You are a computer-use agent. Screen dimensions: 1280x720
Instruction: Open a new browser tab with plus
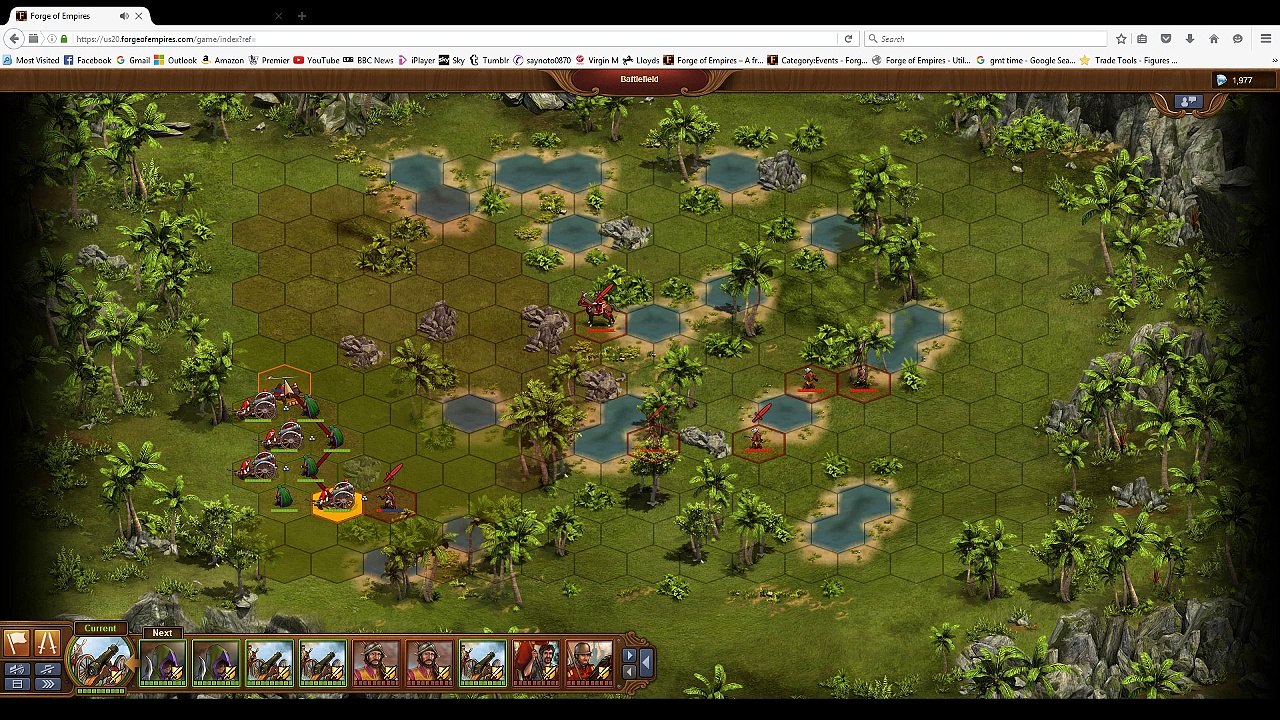coord(301,16)
